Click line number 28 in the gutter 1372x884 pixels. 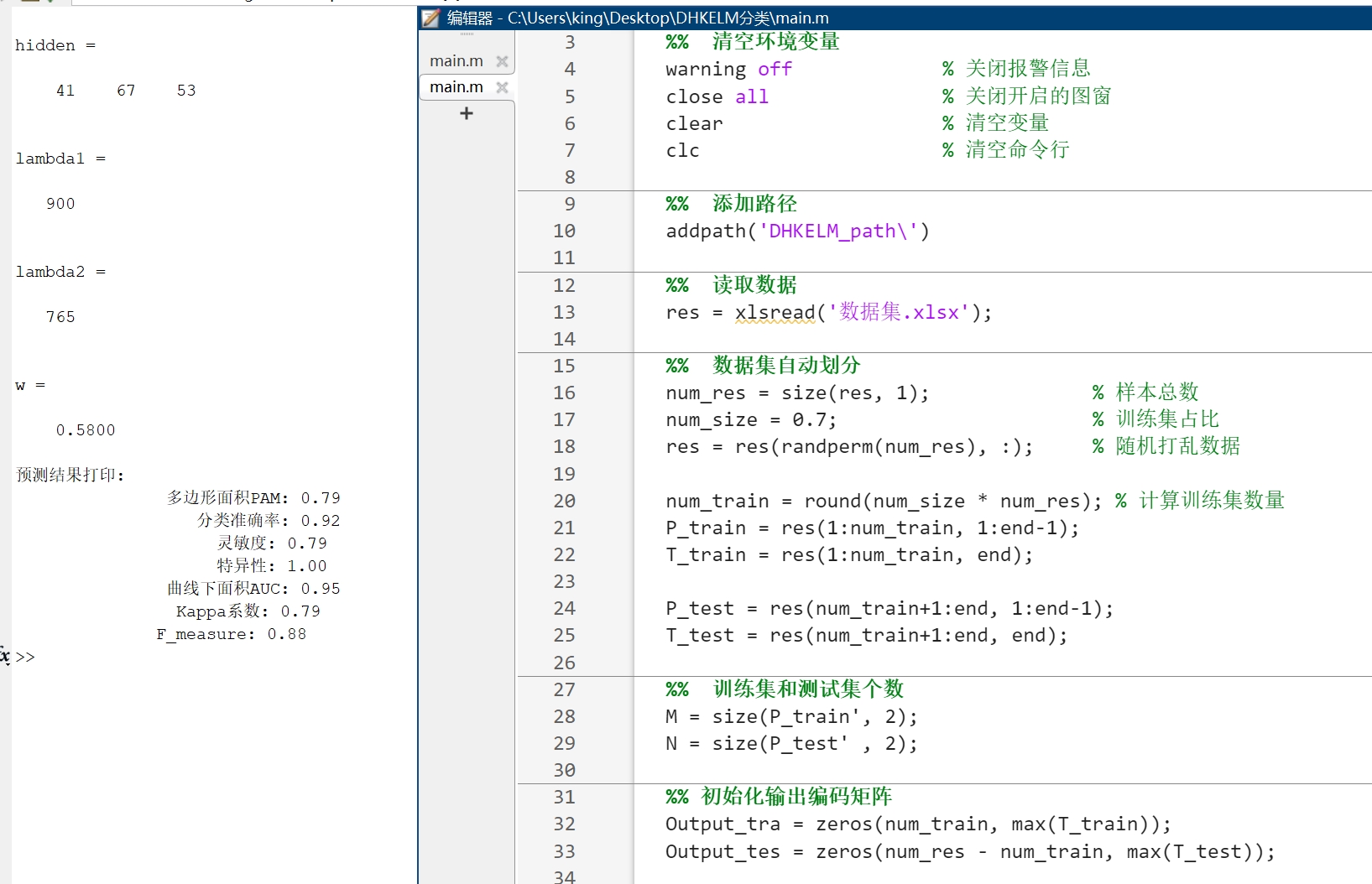[x=564, y=717]
